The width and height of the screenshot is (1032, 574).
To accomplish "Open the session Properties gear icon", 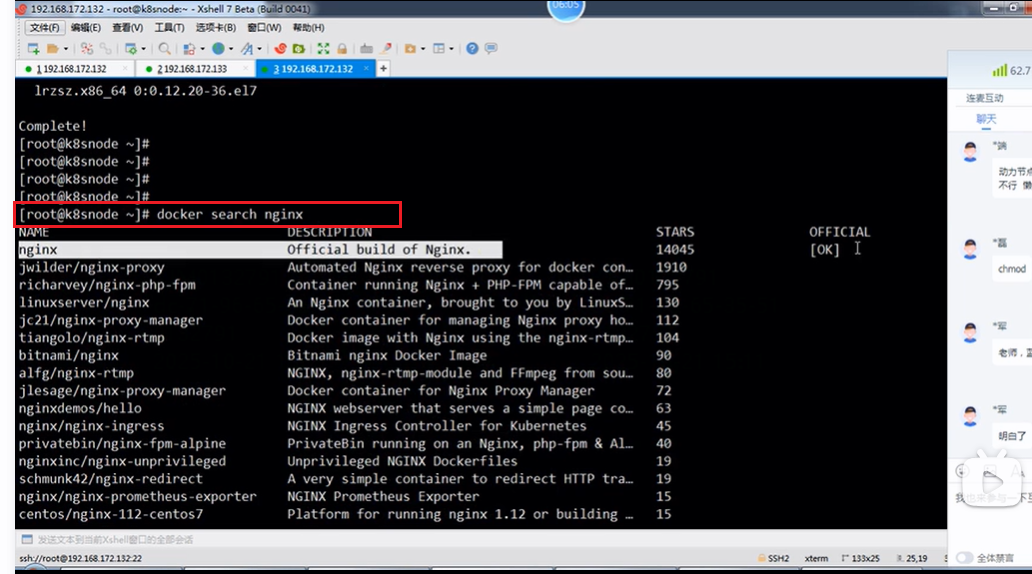I will pos(131,49).
